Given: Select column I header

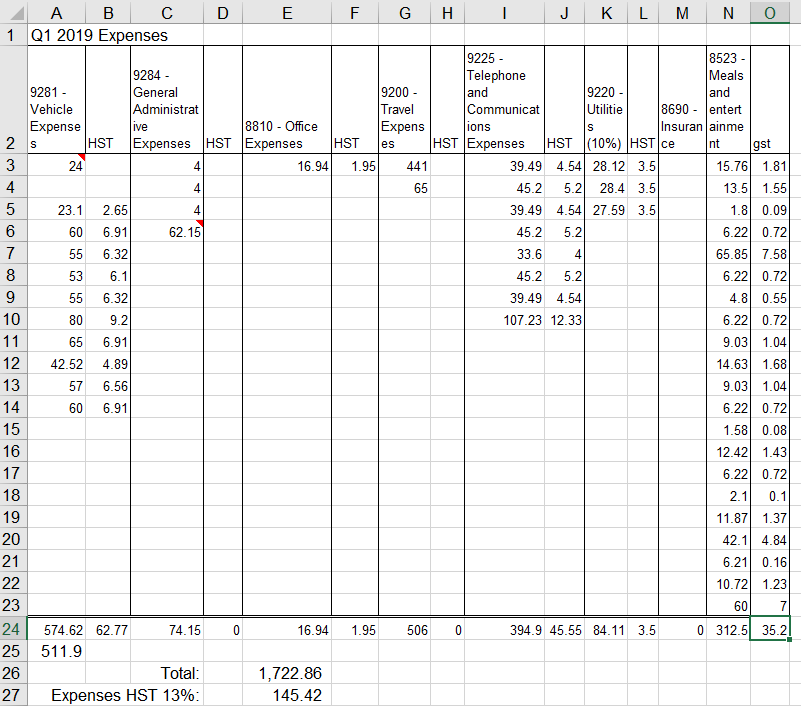Looking at the screenshot, I should 504,11.
